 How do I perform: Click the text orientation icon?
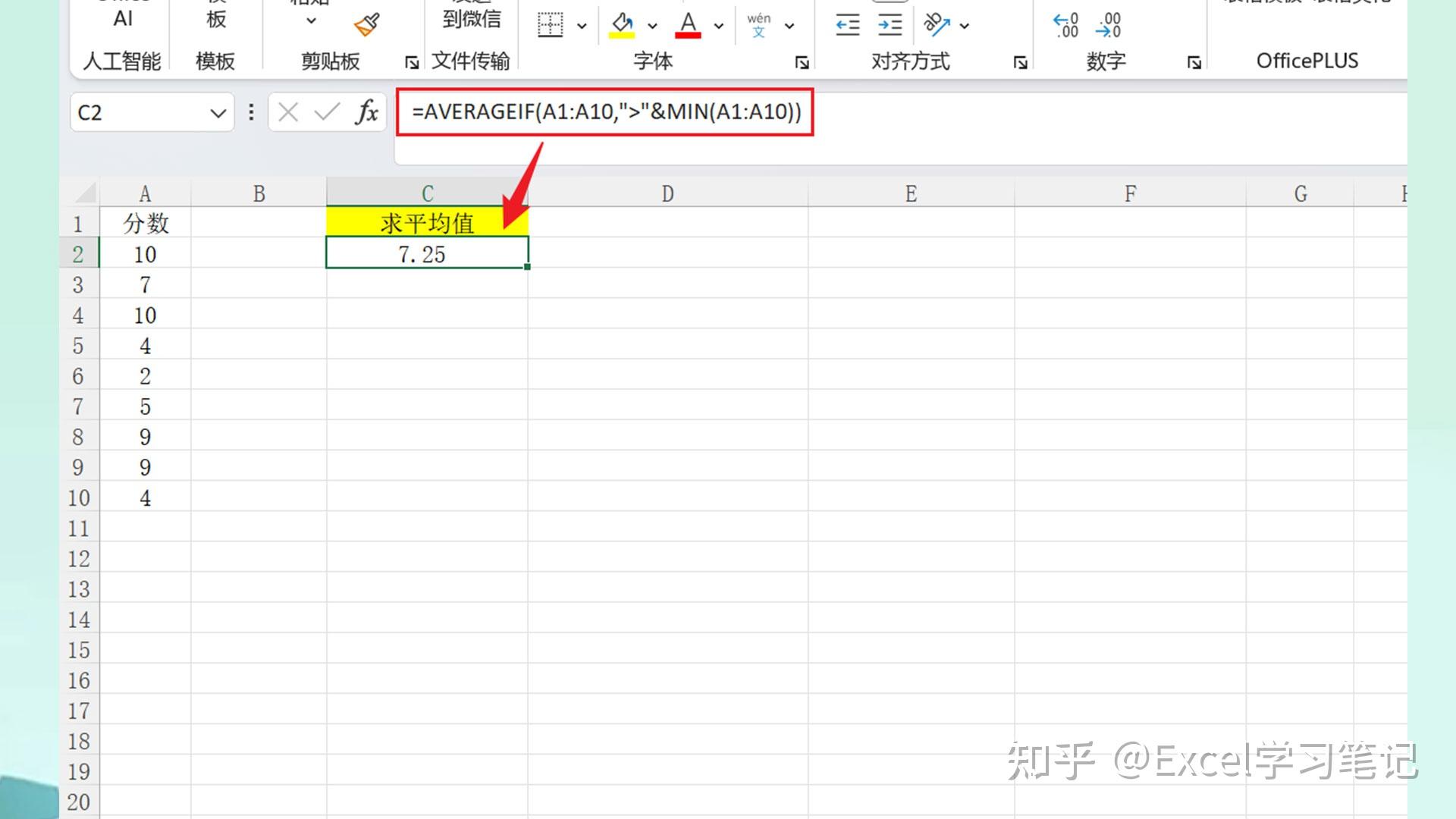pos(937,25)
